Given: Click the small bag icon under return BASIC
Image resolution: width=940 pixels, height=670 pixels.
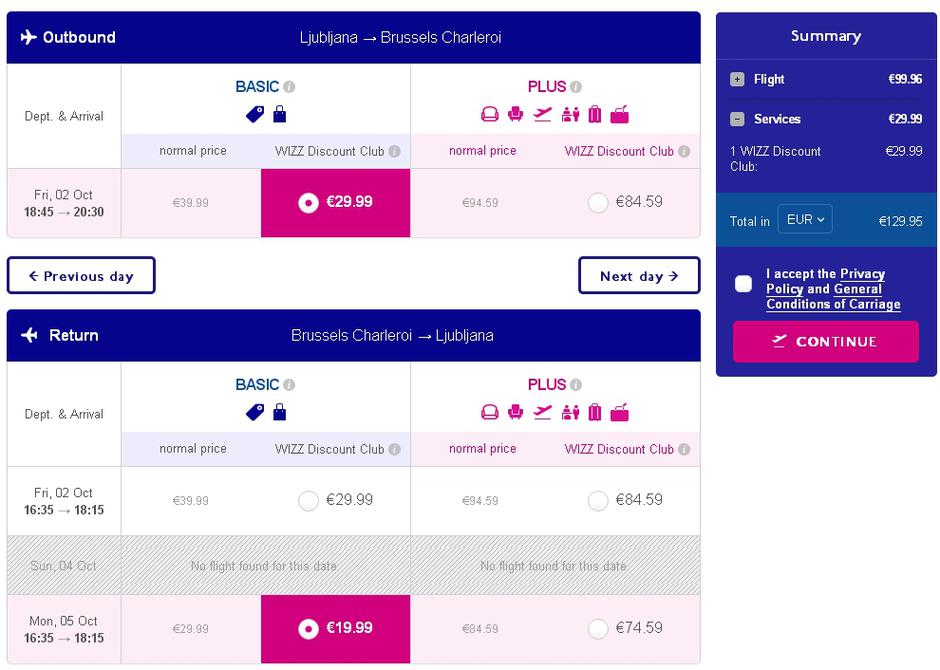Looking at the screenshot, I should (280, 412).
